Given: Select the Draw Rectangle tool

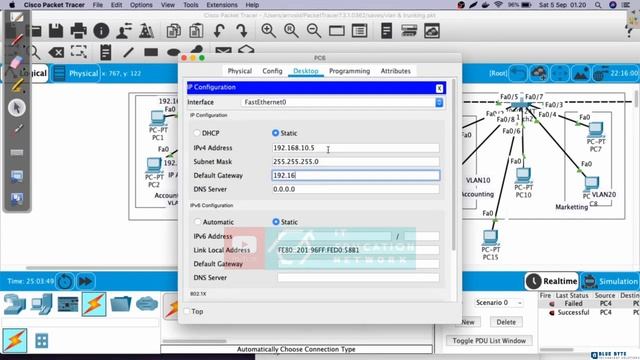Looking at the screenshot, I should click(x=151, y=52).
